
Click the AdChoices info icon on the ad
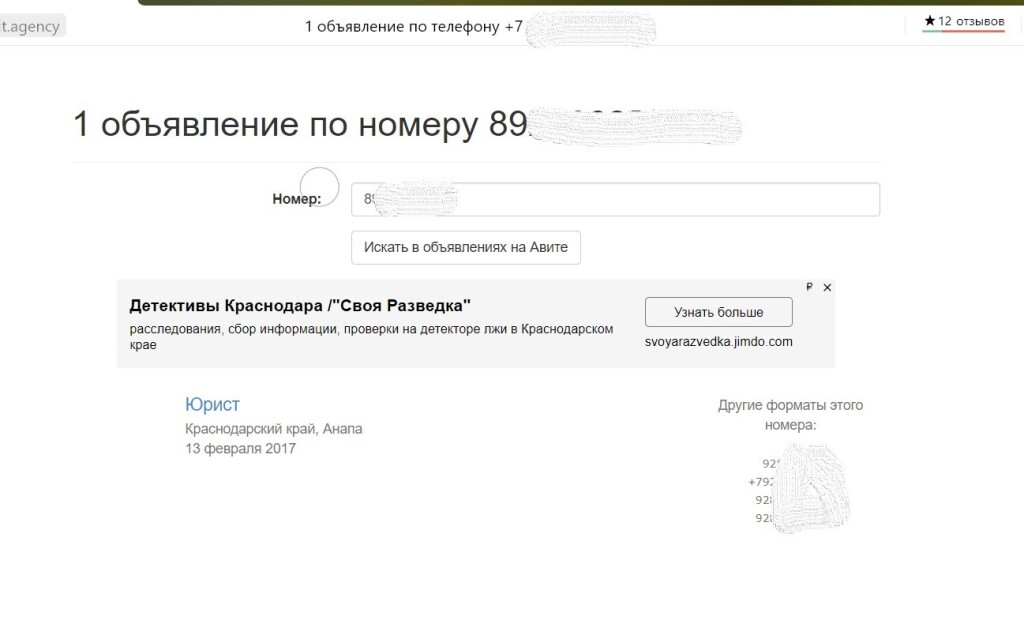pos(809,287)
